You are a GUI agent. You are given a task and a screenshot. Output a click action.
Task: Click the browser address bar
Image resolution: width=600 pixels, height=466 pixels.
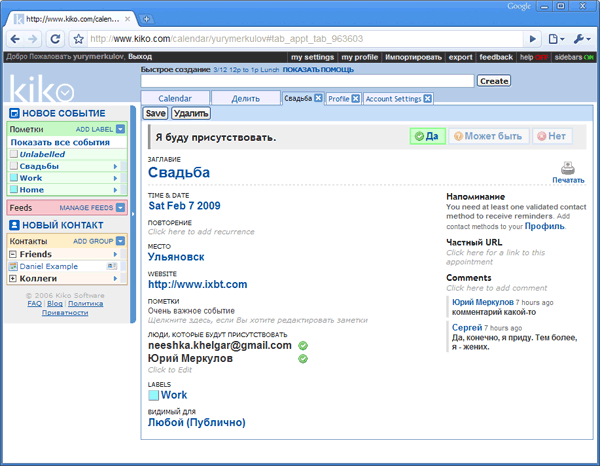pos(305,39)
